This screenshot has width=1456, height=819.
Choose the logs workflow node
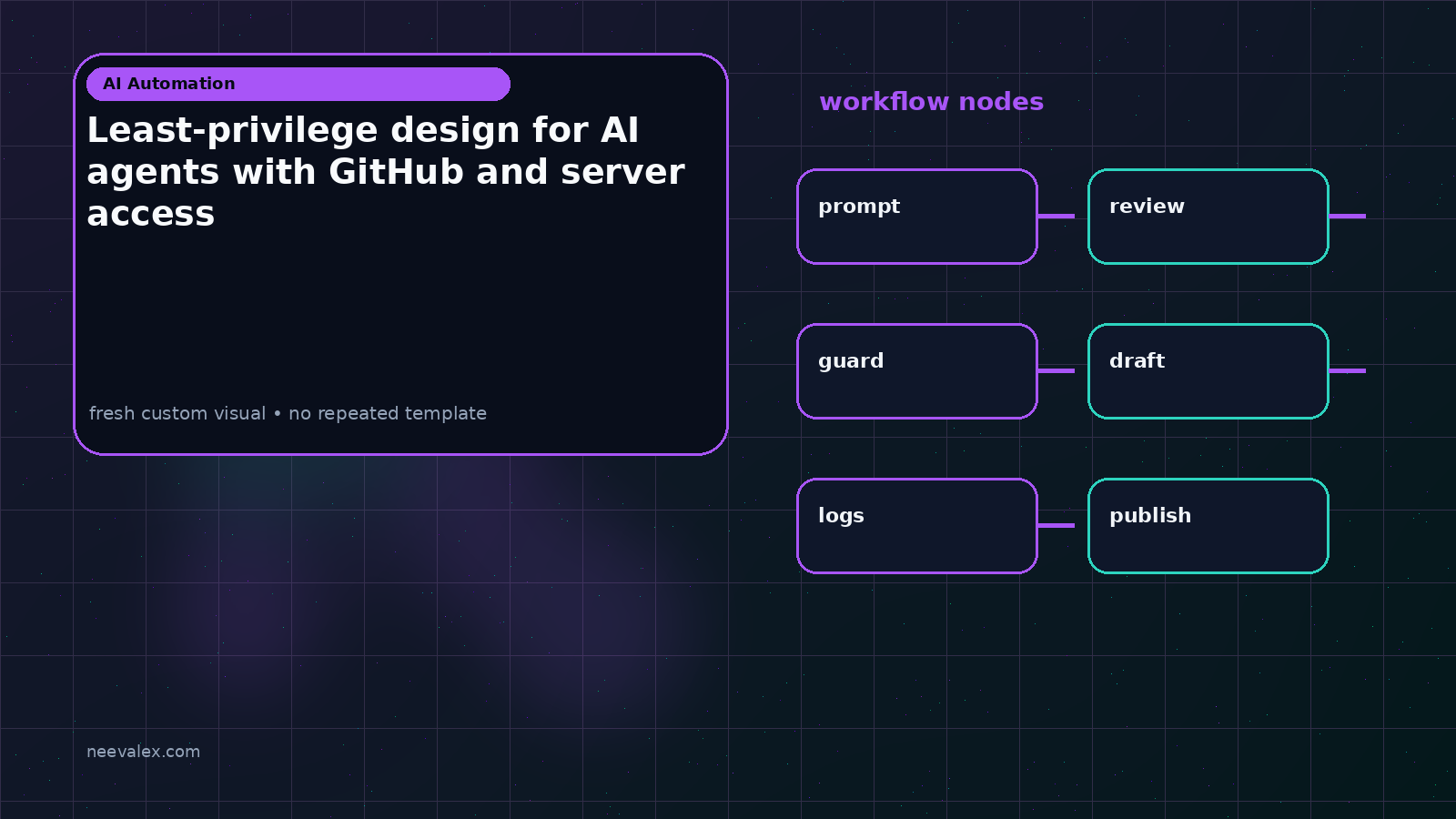point(917,526)
